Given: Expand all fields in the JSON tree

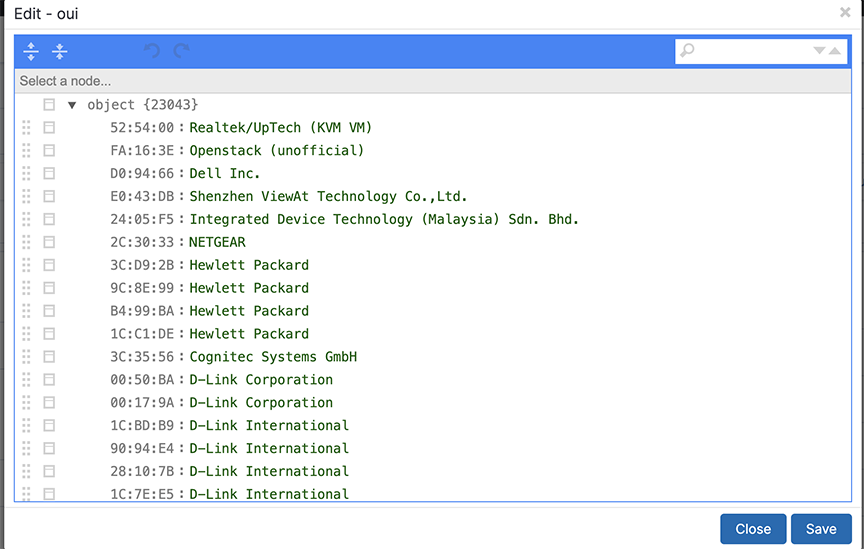Looking at the screenshot, I should tap(31, 51).
